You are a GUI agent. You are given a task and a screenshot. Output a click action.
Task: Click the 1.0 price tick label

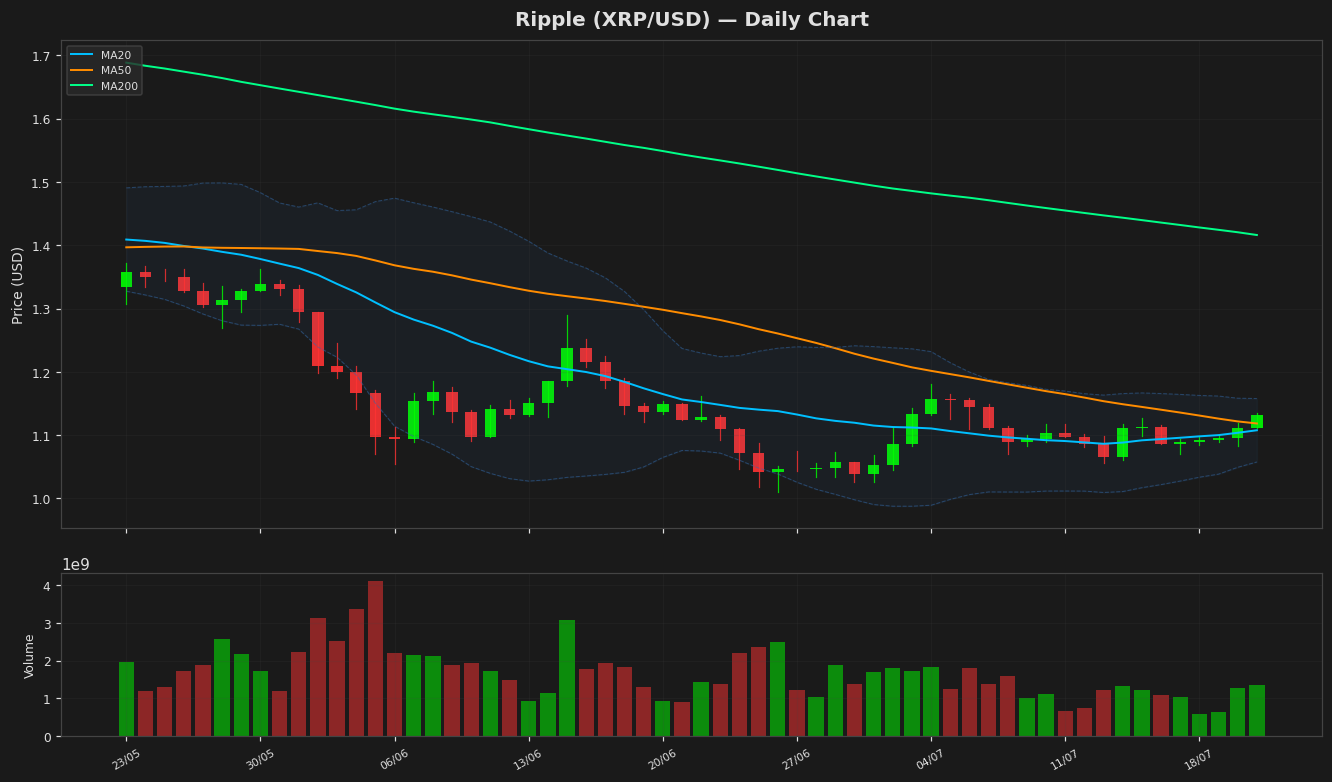pos(41,499)
